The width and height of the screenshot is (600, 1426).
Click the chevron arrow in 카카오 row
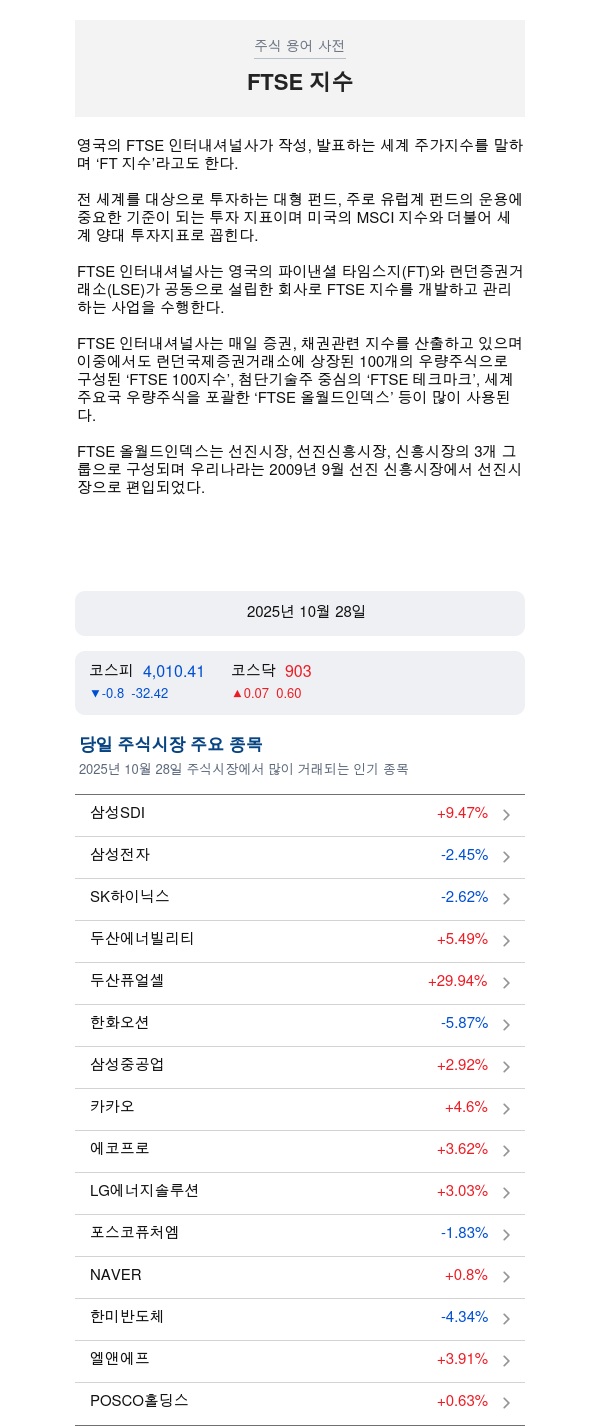(x=506, y=1109)
